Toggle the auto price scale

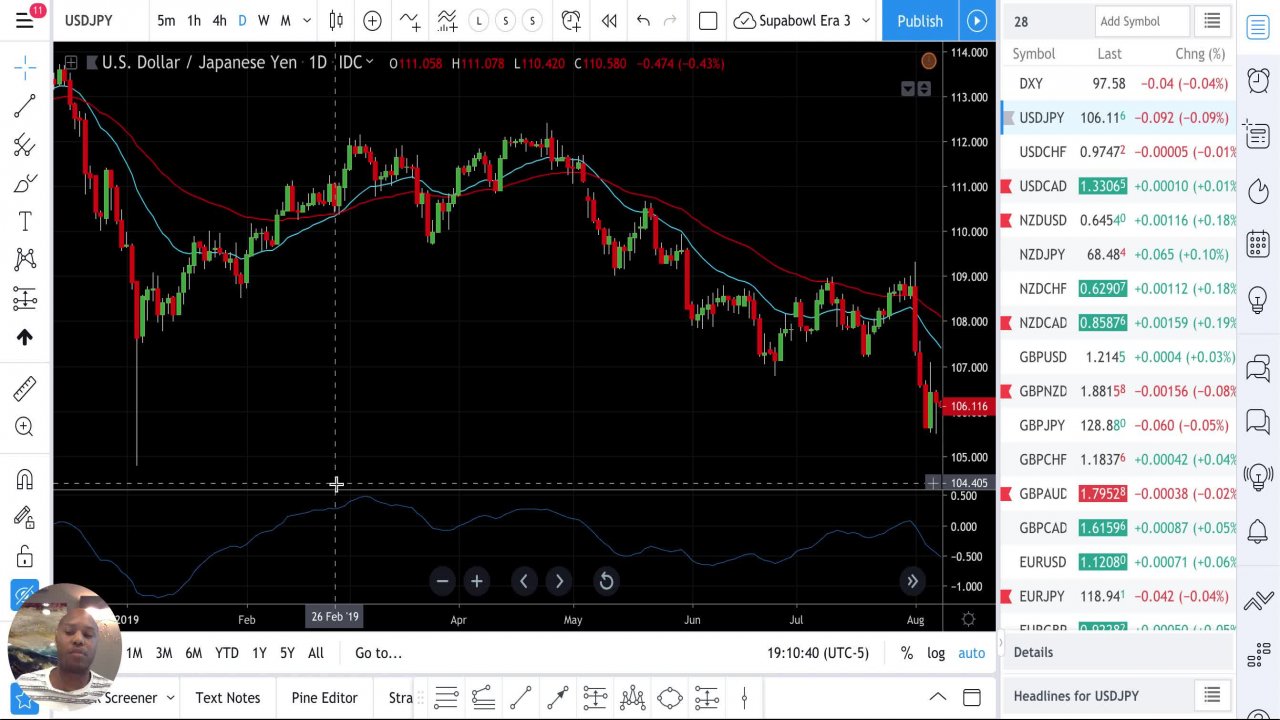tap(971, 653)
